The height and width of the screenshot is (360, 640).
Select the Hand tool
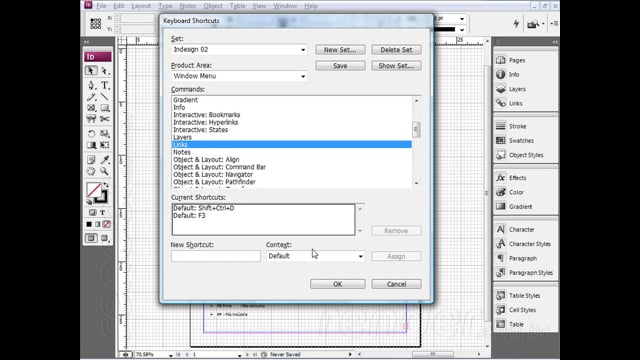click(91, 171)
